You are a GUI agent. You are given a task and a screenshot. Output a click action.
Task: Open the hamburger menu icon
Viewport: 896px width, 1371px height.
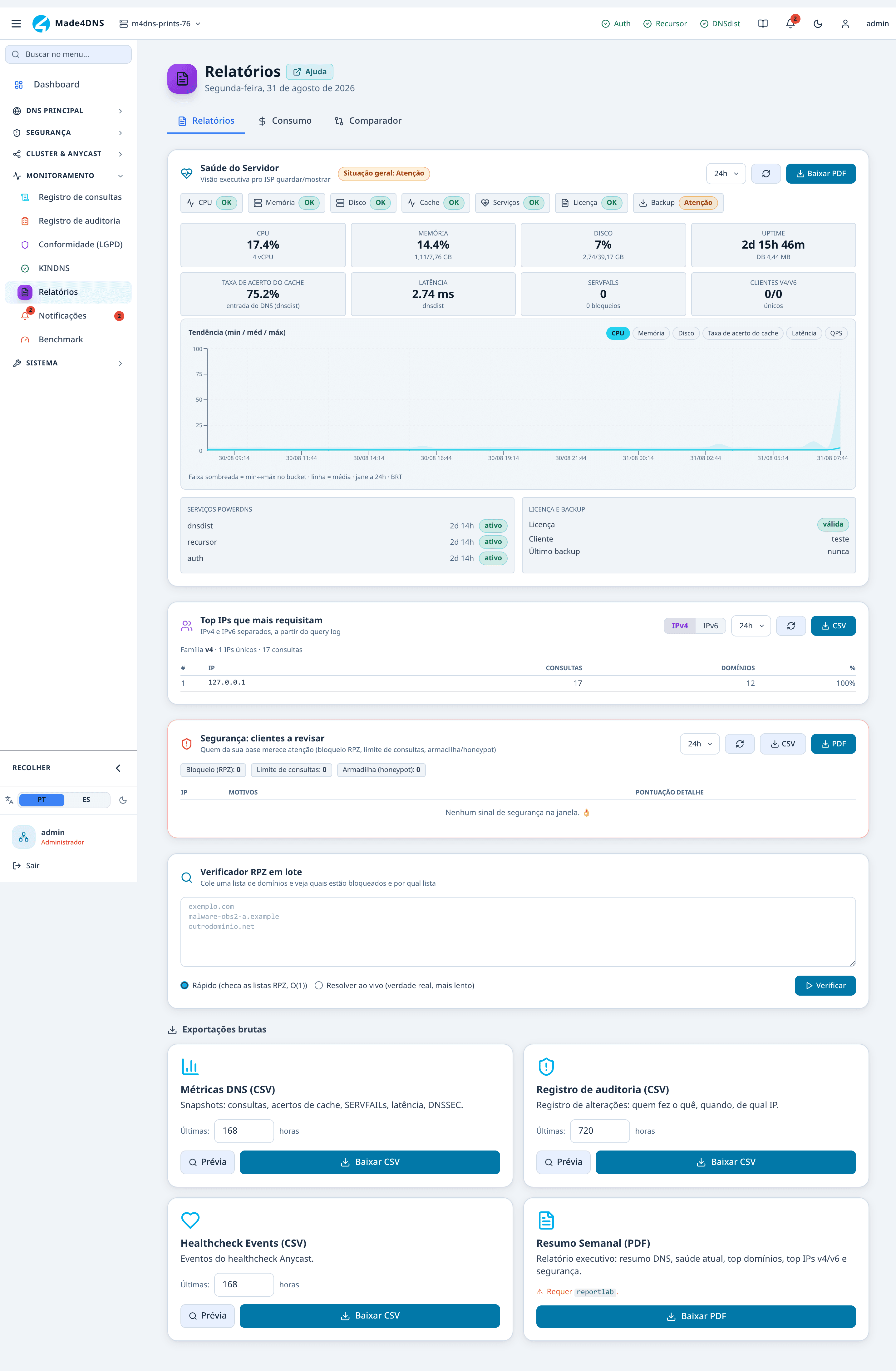16,24
